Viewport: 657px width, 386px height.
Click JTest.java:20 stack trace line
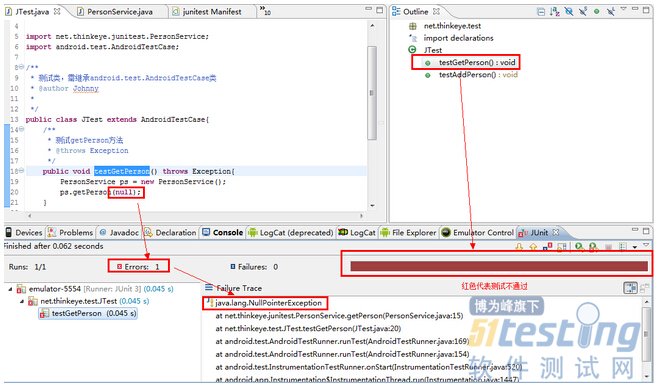pyautogui.click(x=308, y=329)
